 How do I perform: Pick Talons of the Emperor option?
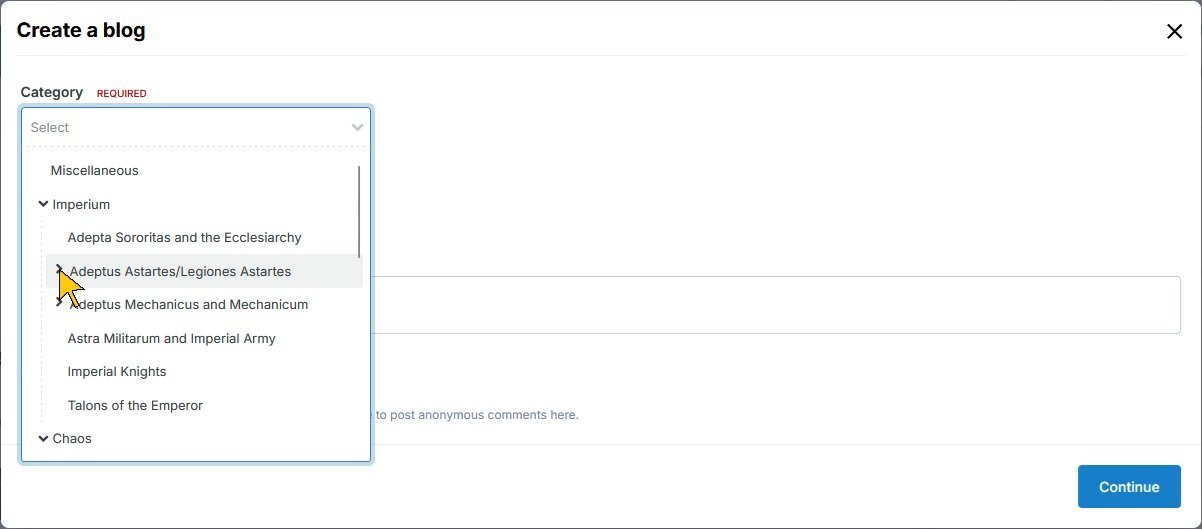point(135,405)
